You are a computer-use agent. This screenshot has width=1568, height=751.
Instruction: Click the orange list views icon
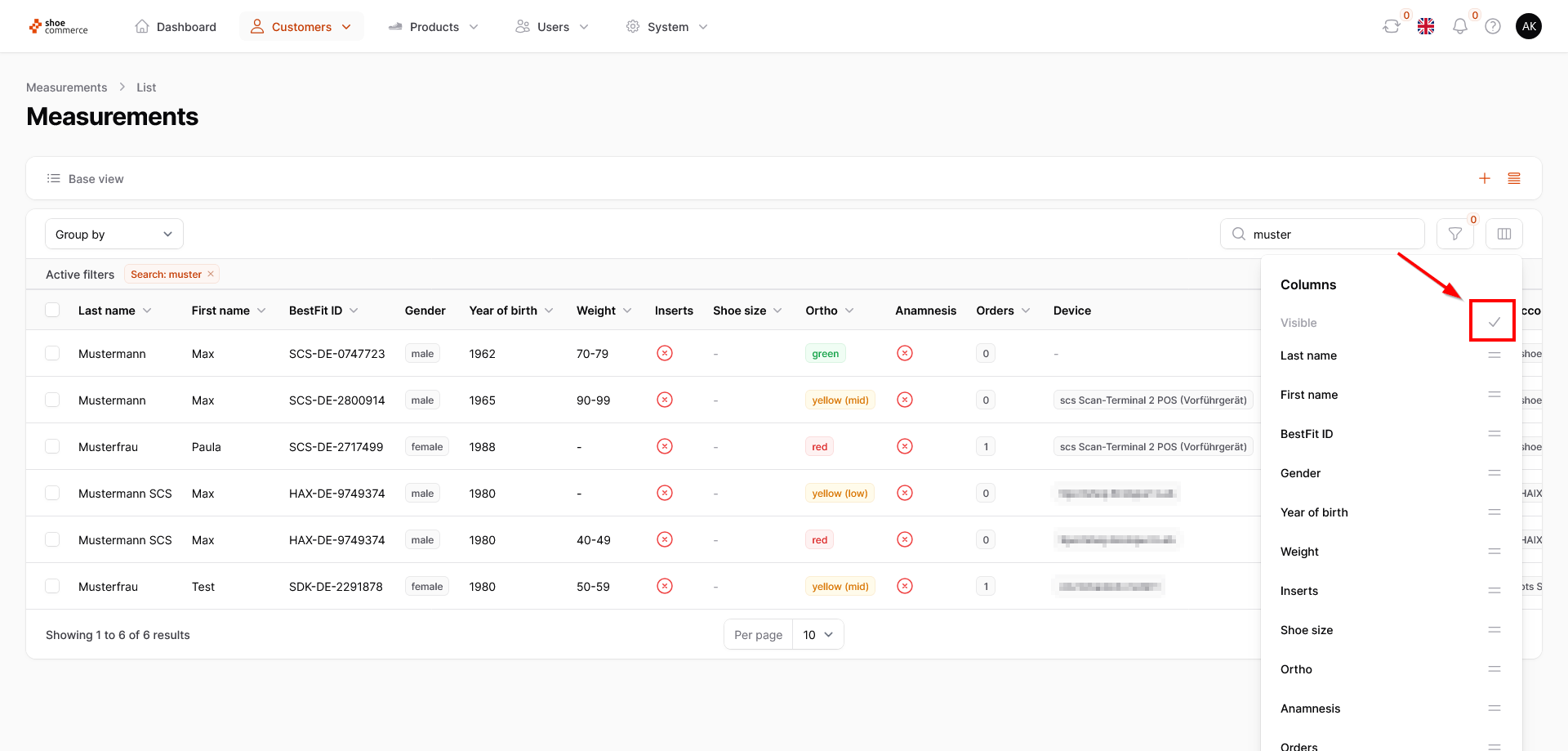(1514, 178)
